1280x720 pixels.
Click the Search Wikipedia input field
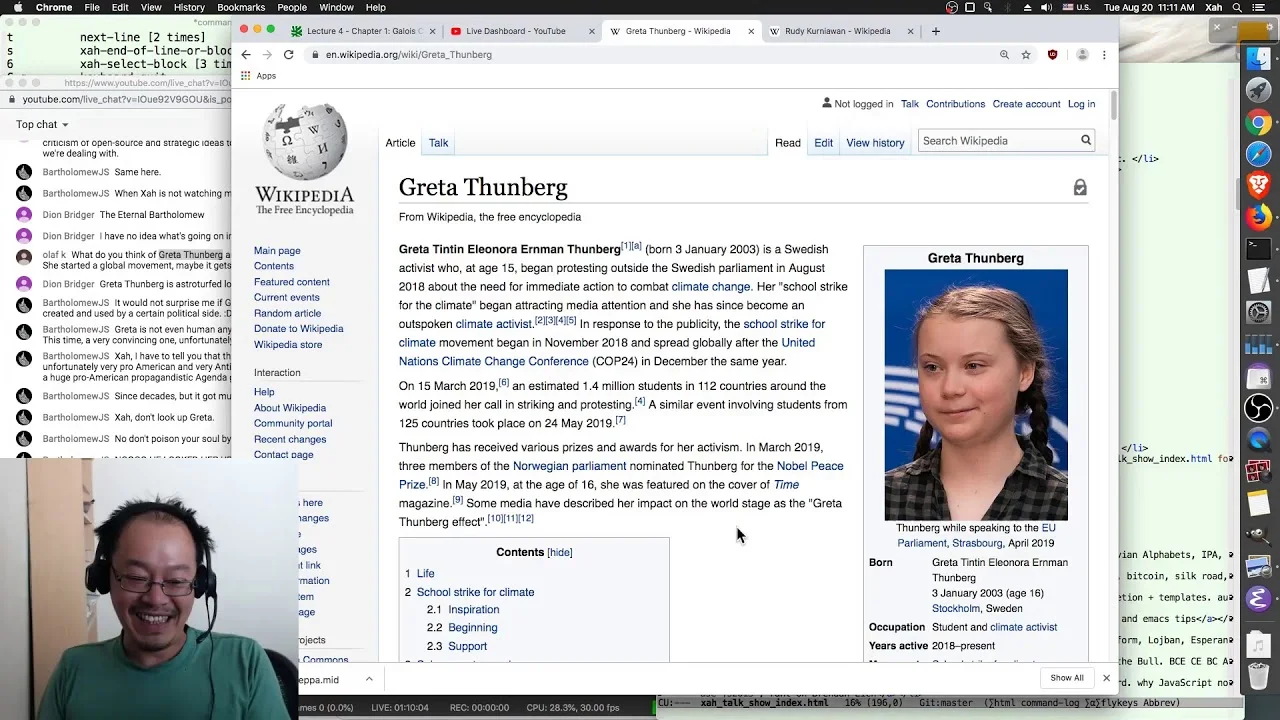point(998,141)
